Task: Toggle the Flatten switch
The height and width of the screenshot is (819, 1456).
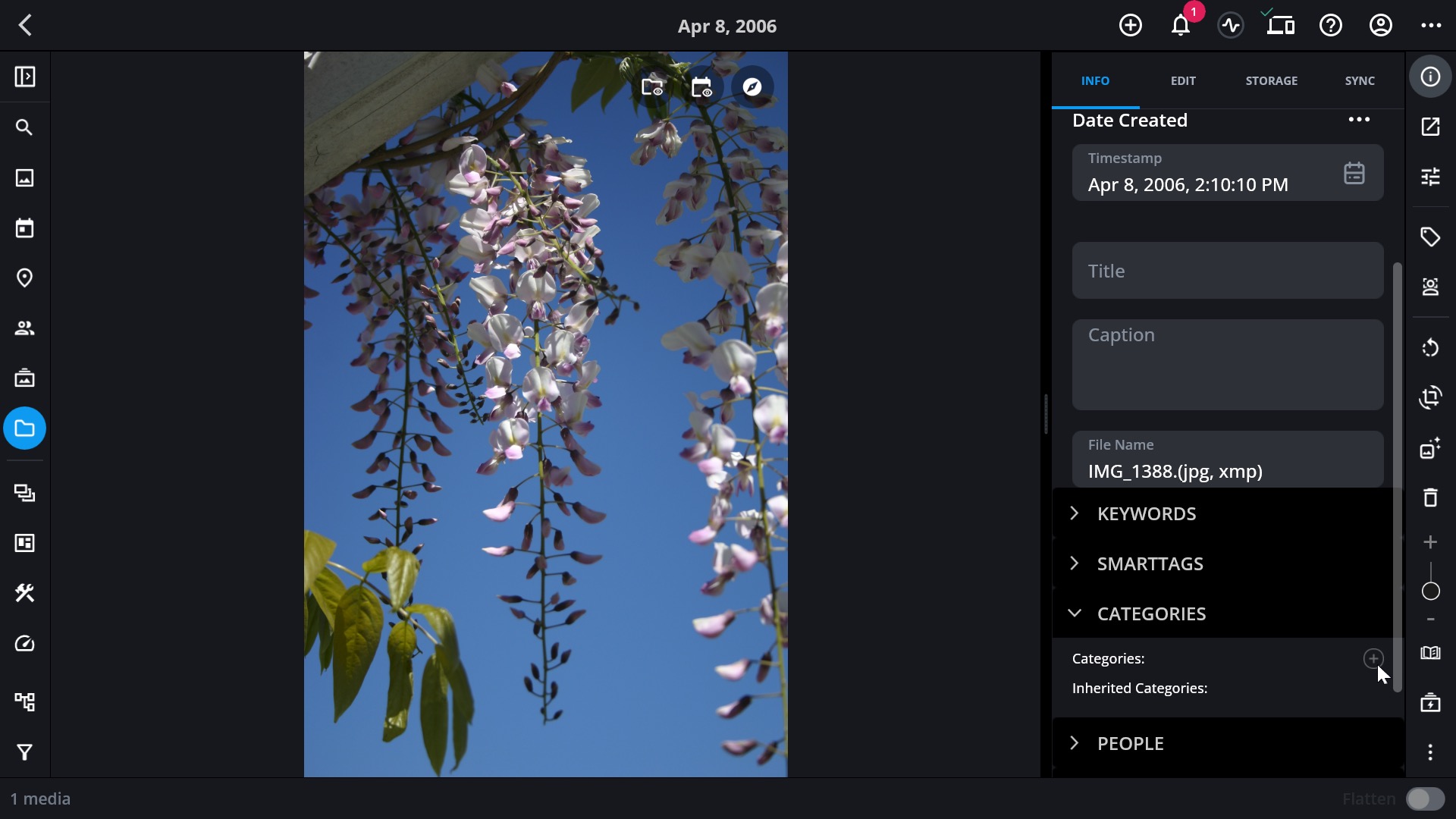Action: tap(1426, 799)
